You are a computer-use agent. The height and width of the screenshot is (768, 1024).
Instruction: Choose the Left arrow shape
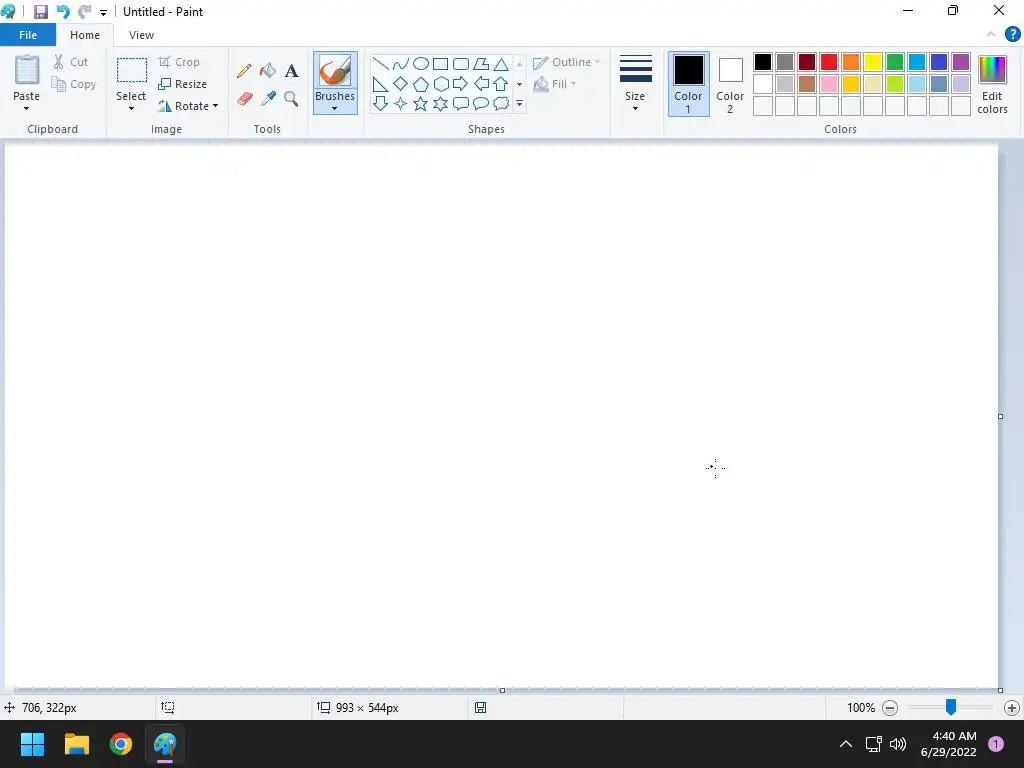click(x=481, y=84)
